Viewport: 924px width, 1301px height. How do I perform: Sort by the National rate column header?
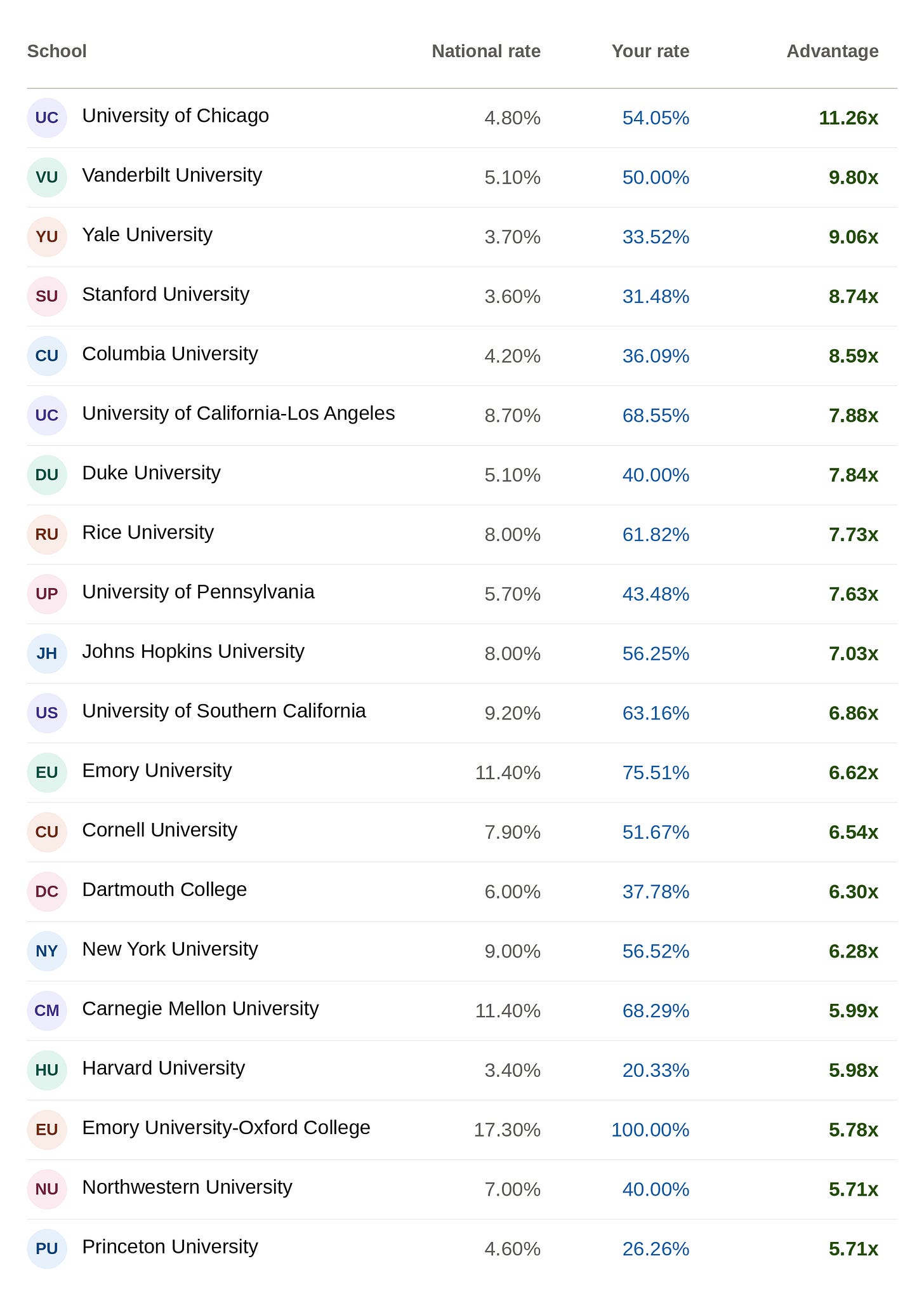tap(486, 51)
